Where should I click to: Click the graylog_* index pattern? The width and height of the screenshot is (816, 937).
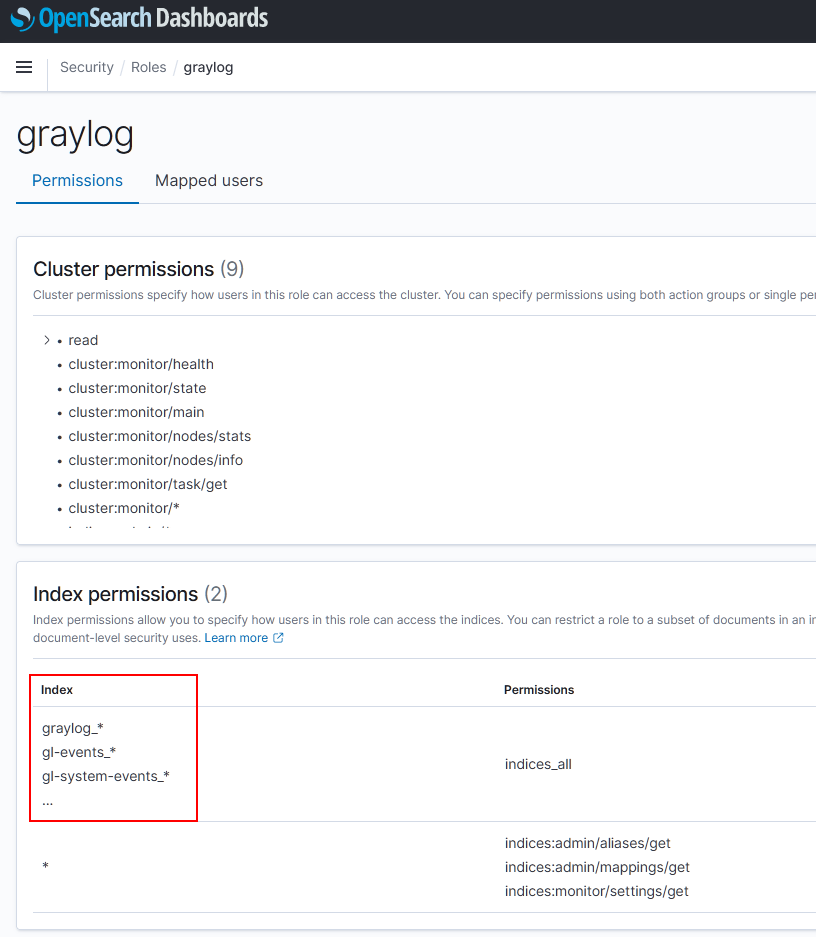73,728
